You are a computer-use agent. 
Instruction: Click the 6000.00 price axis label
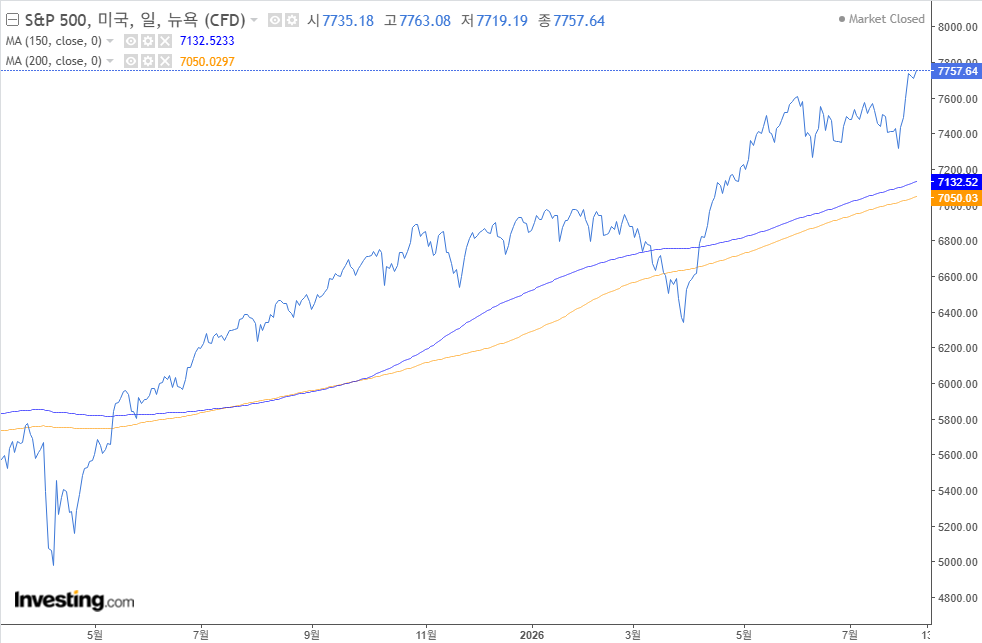[958, 384]
